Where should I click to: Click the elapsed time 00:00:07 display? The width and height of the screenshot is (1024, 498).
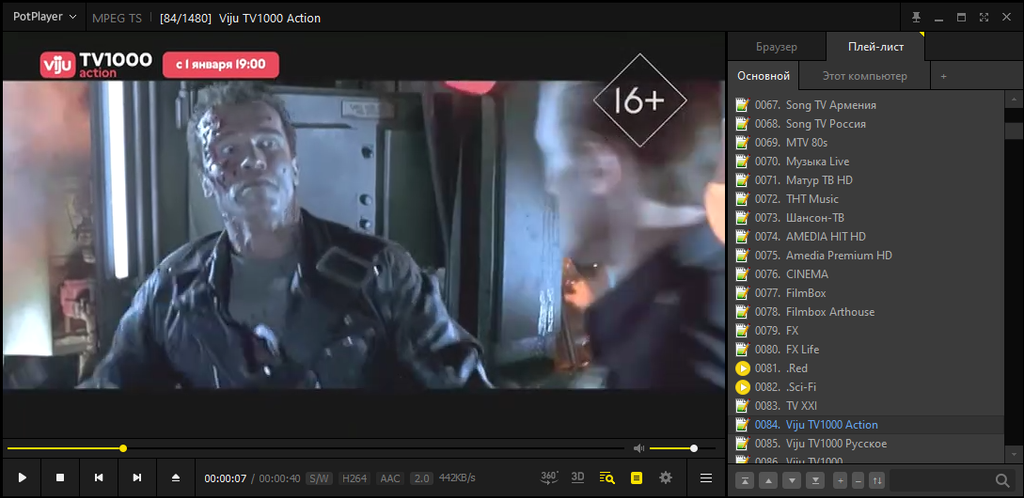click(225, 478)
